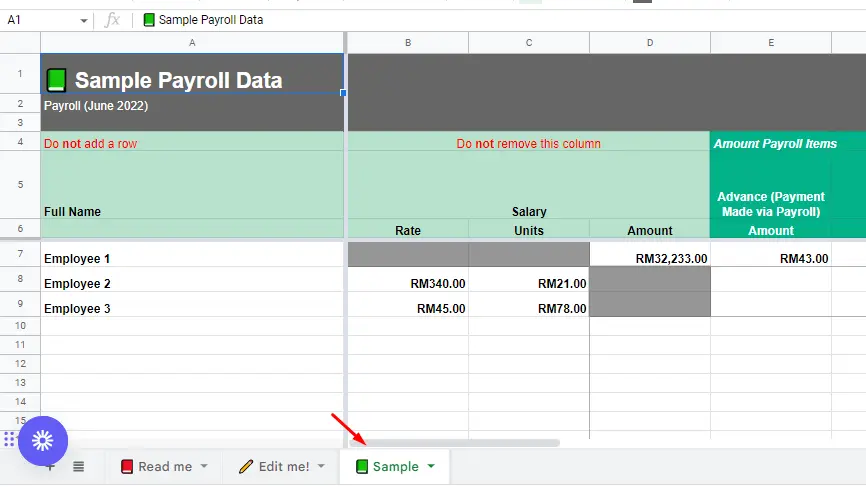Click the Units header cell
The height and width of the screenshot is (488, 866).
point(529,229)
